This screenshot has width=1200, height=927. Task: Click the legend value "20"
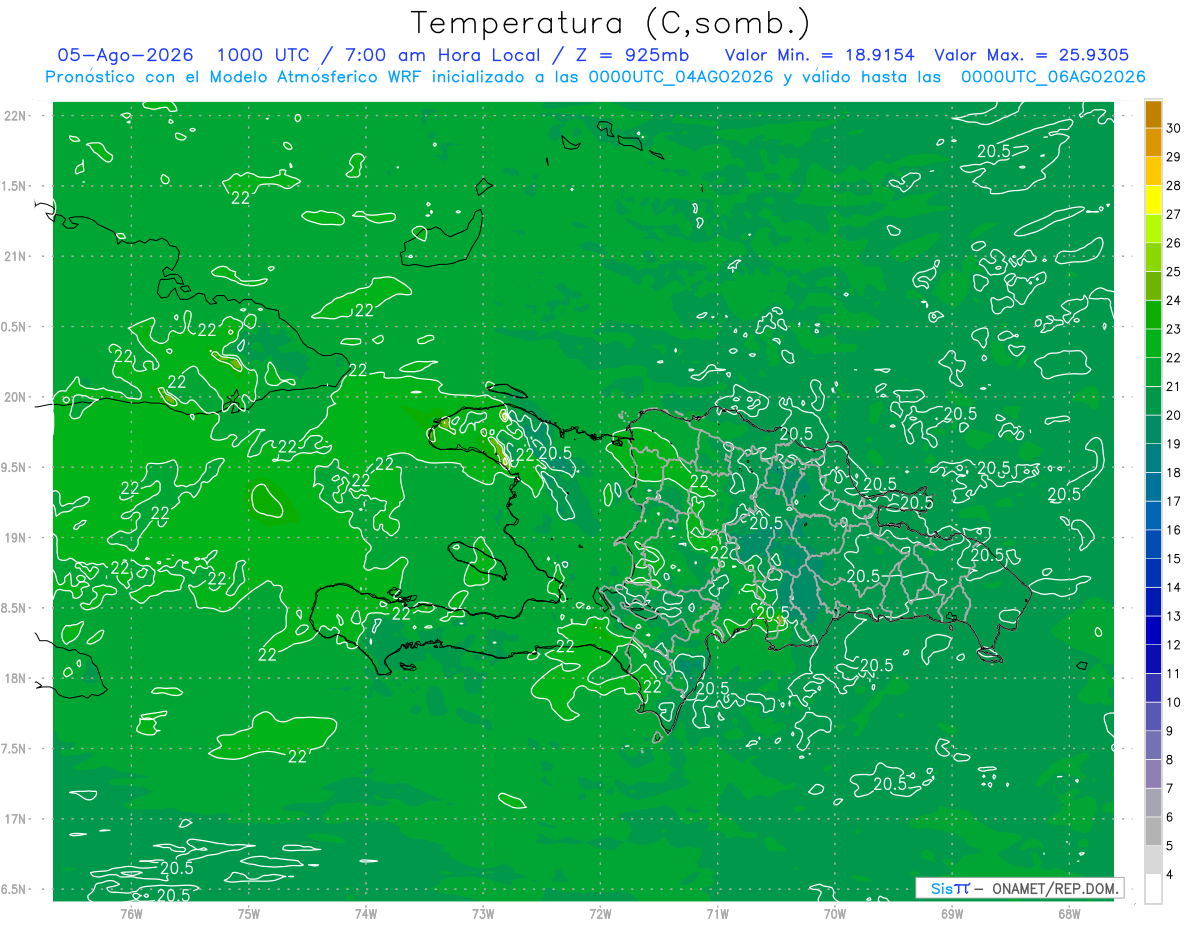click(x=1173, y=415)
